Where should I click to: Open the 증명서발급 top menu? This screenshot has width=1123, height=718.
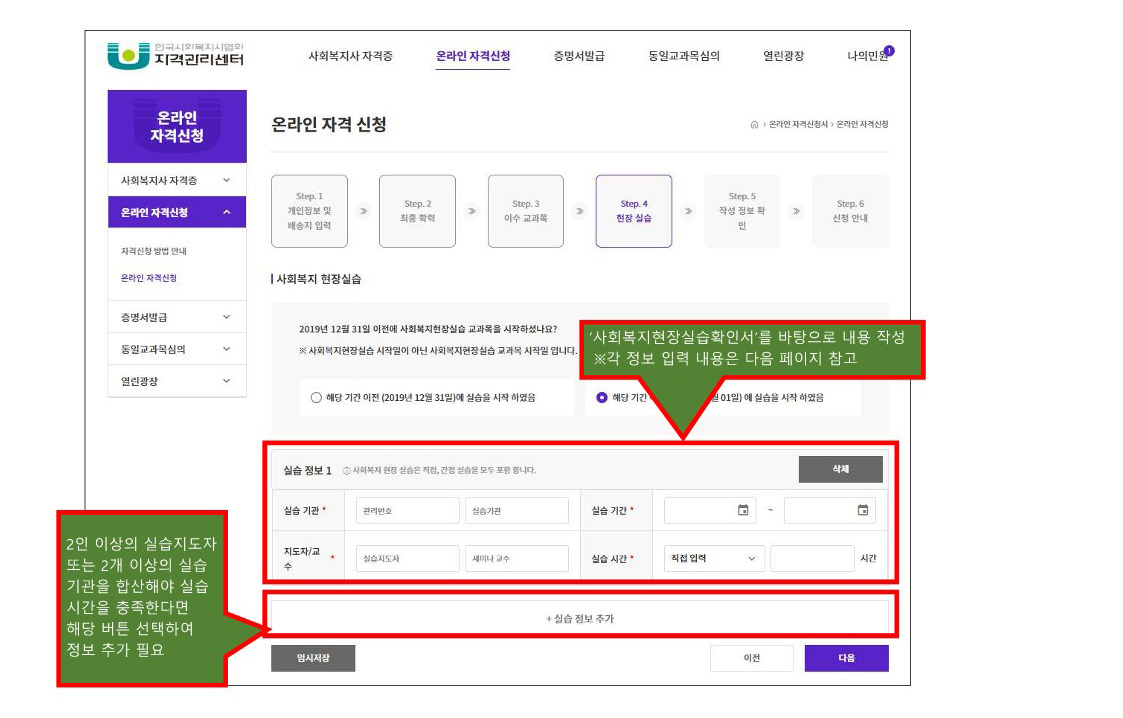[x=579, y=56]
